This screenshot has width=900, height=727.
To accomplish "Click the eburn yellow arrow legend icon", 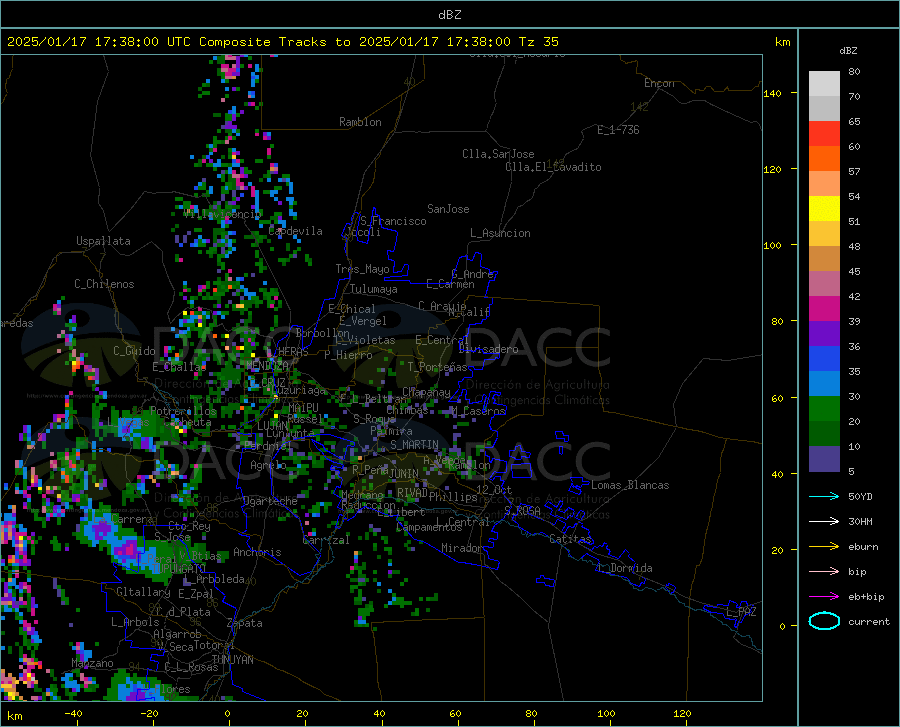I will pos(824,546).
